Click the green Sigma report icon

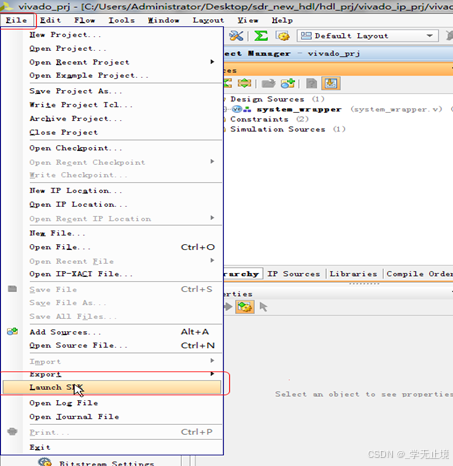pyautogui.click(x=261, y=36)
